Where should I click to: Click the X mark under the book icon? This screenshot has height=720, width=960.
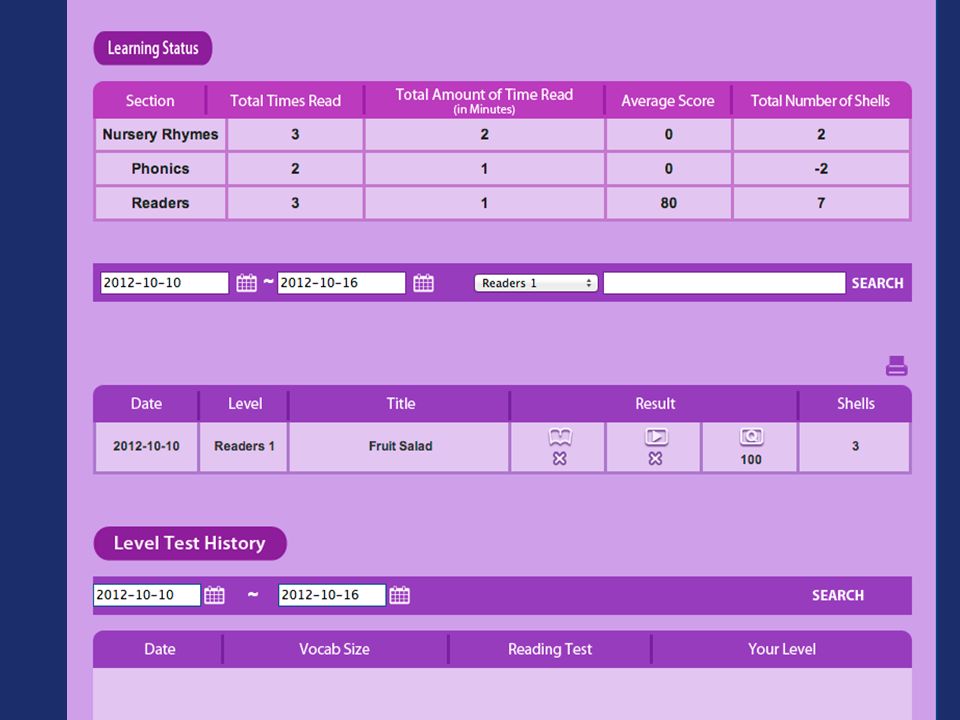pos(560,459)
